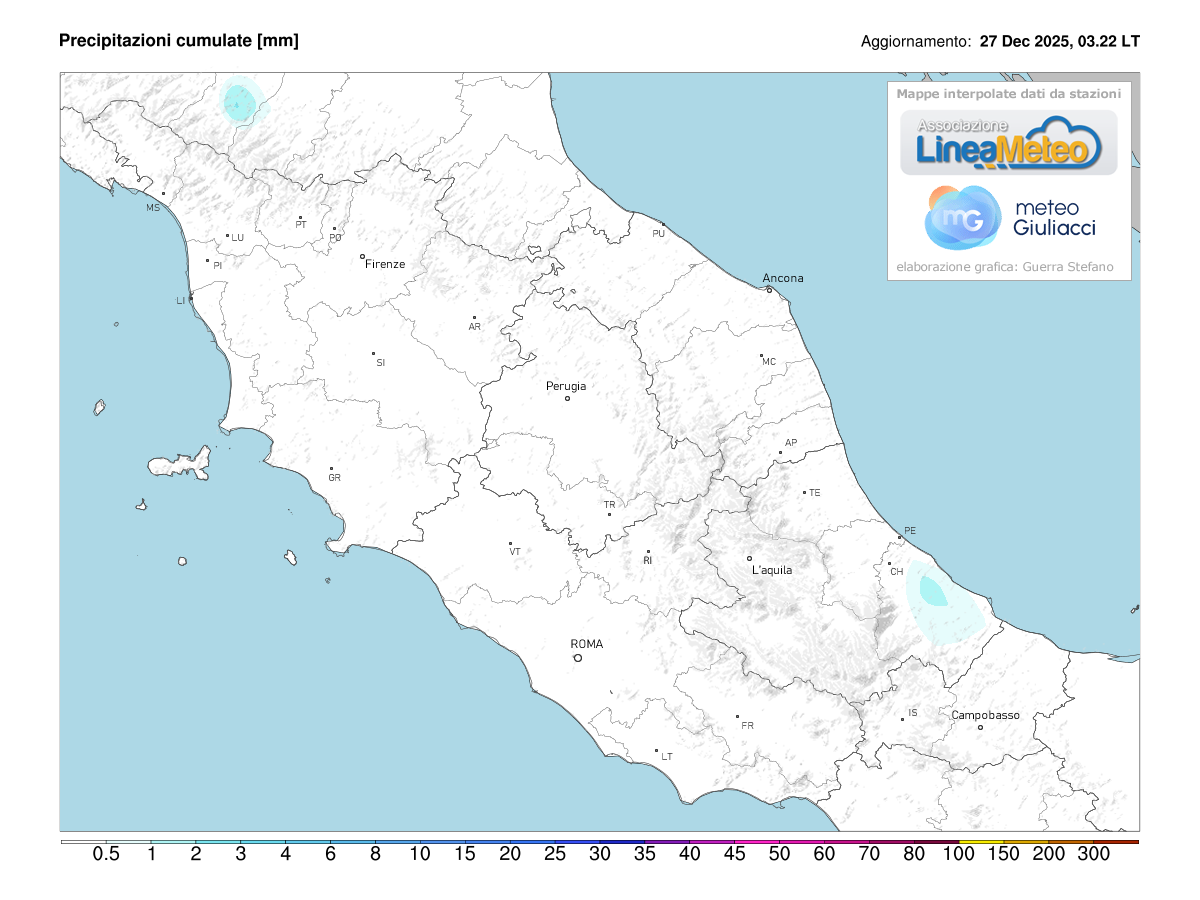This screenshot has height=900, width=1200.
Task: Click the 20 mm legend value
Action: (x=509, y=854)
